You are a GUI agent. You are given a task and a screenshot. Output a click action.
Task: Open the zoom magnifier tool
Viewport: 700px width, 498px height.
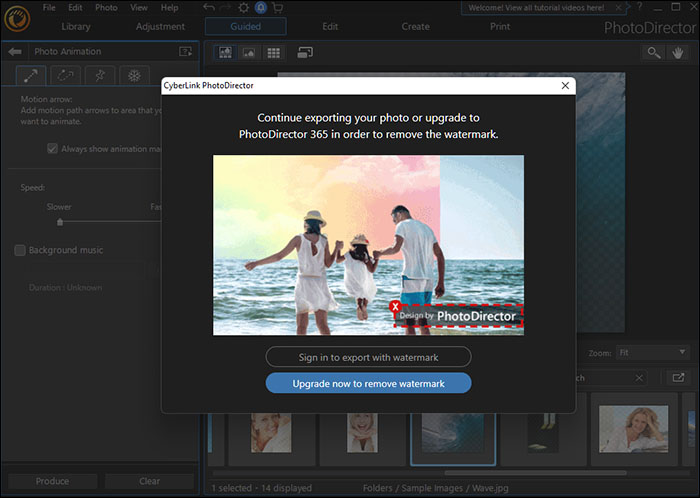click(654, 52)
